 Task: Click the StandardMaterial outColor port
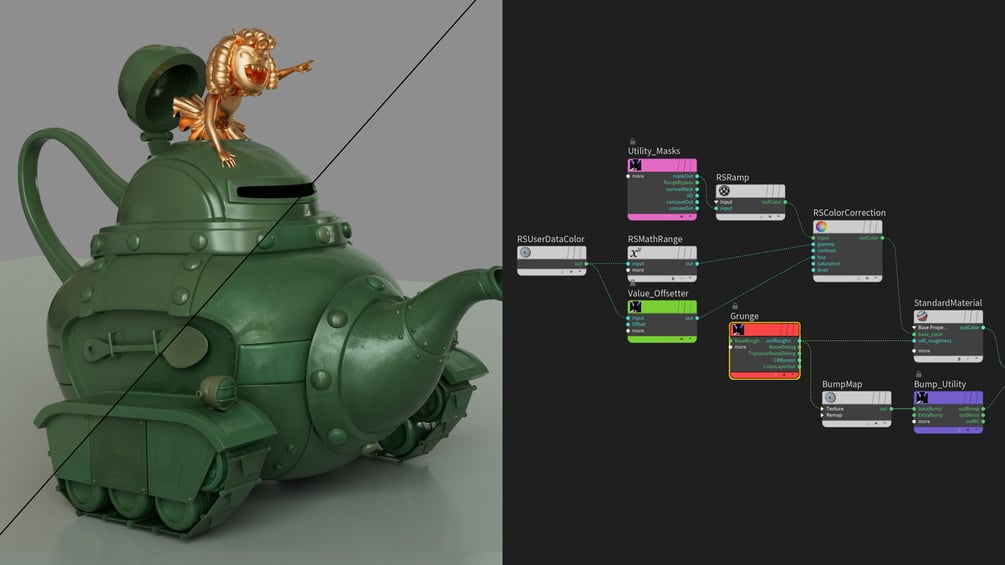pos(983,327)
